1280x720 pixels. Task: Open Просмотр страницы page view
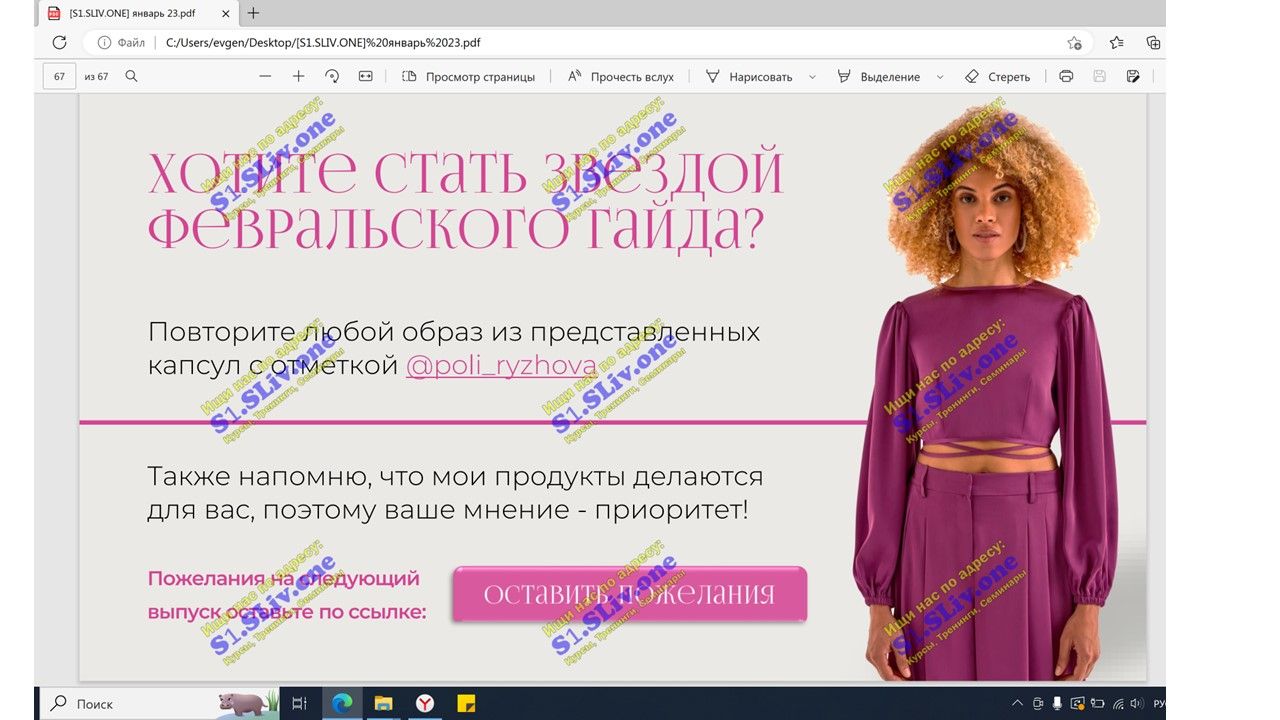tap(468, 76)
